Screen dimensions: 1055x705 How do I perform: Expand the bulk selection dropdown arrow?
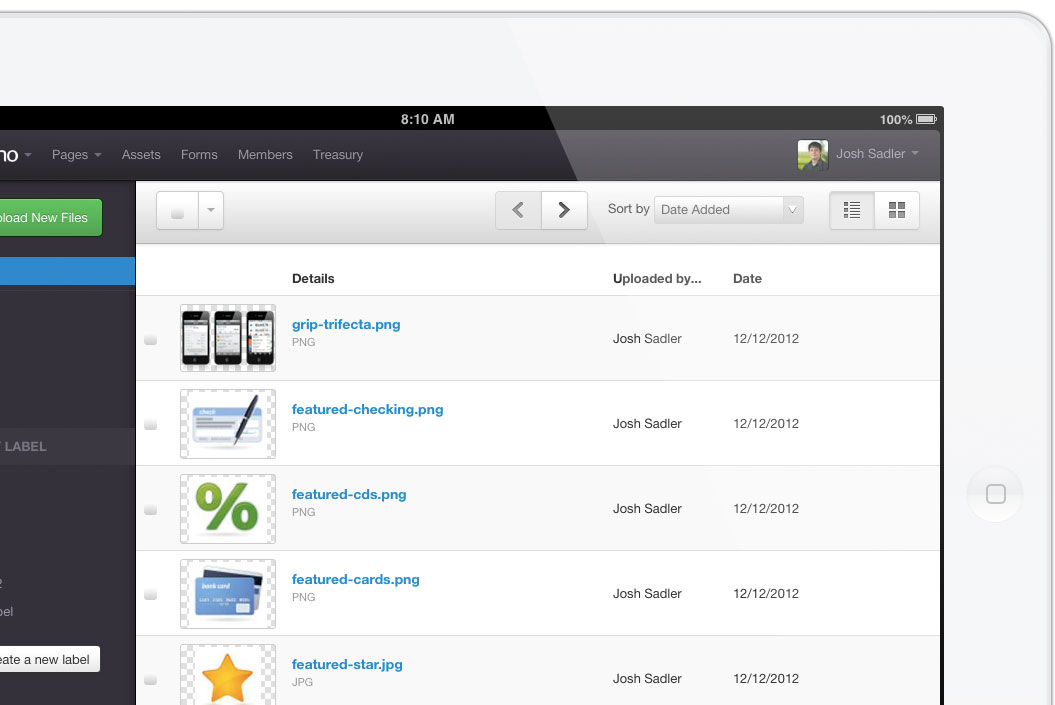[x=210, y=212]
